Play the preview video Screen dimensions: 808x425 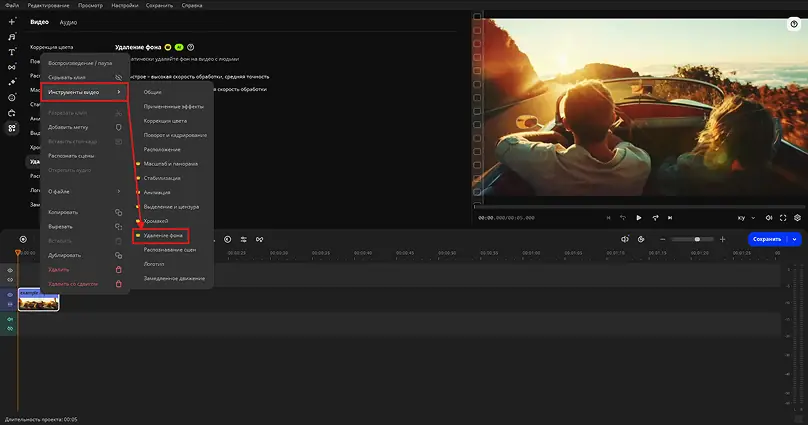coord(638,218)
